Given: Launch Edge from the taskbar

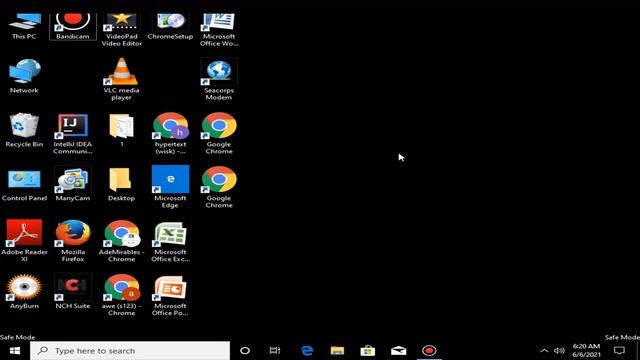Looking at the screenshot, I should (x=307, y=351).
